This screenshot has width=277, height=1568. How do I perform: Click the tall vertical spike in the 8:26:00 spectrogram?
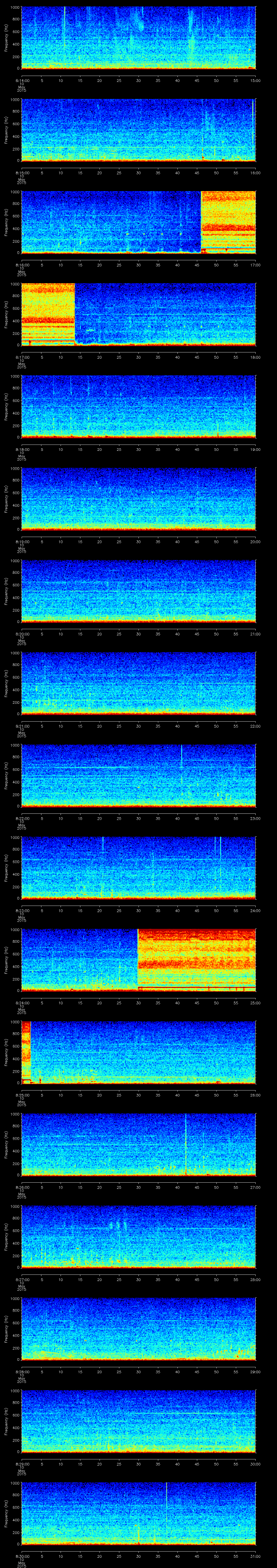point(185,1144)
